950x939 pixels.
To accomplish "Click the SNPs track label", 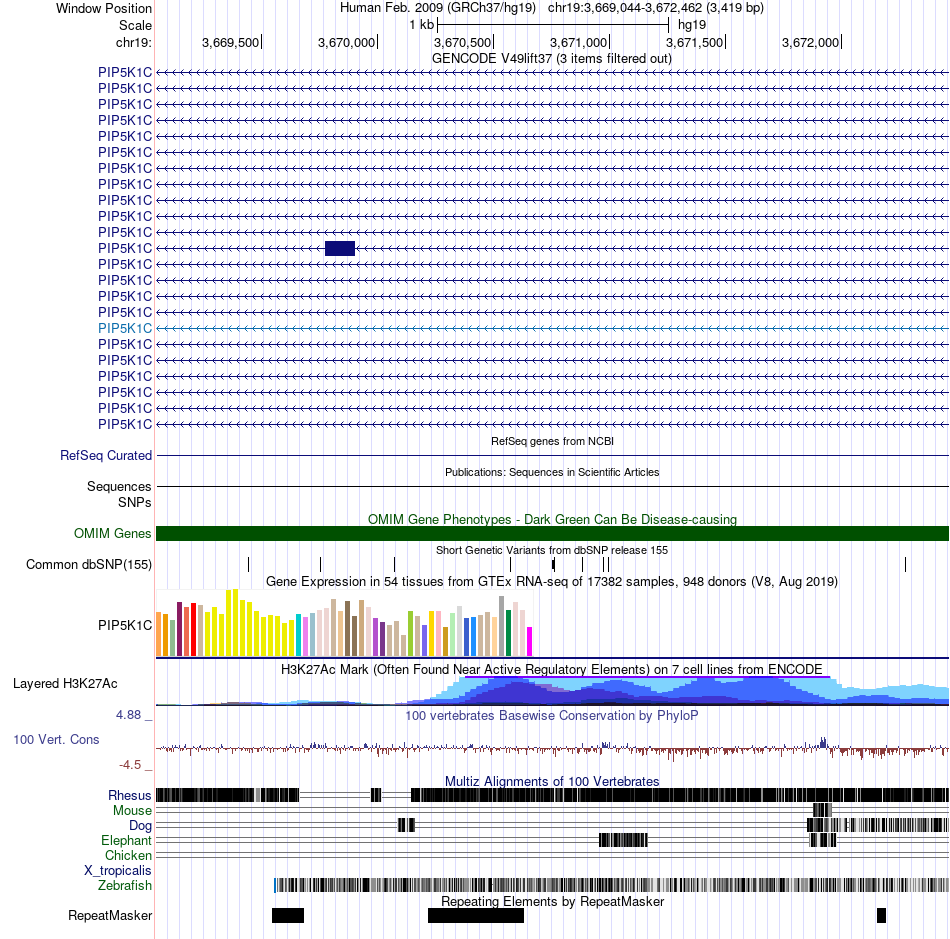I will (135, 502).
